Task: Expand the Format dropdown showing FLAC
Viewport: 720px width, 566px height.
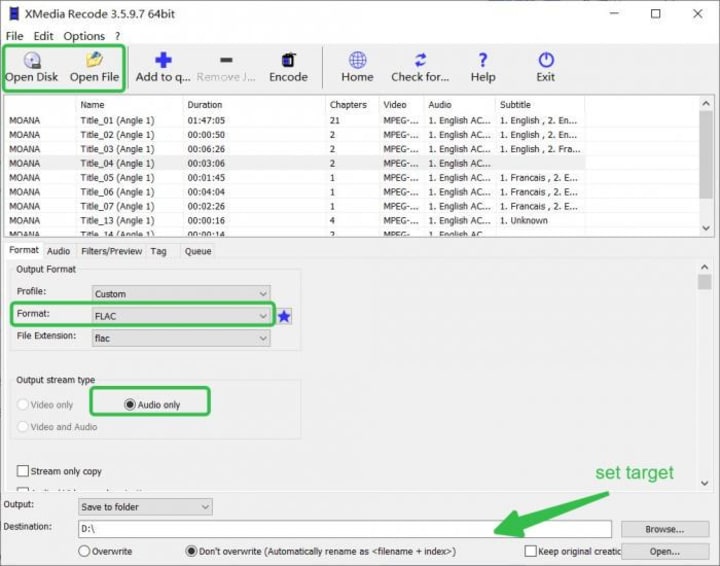Action: [x=181, y=316]
